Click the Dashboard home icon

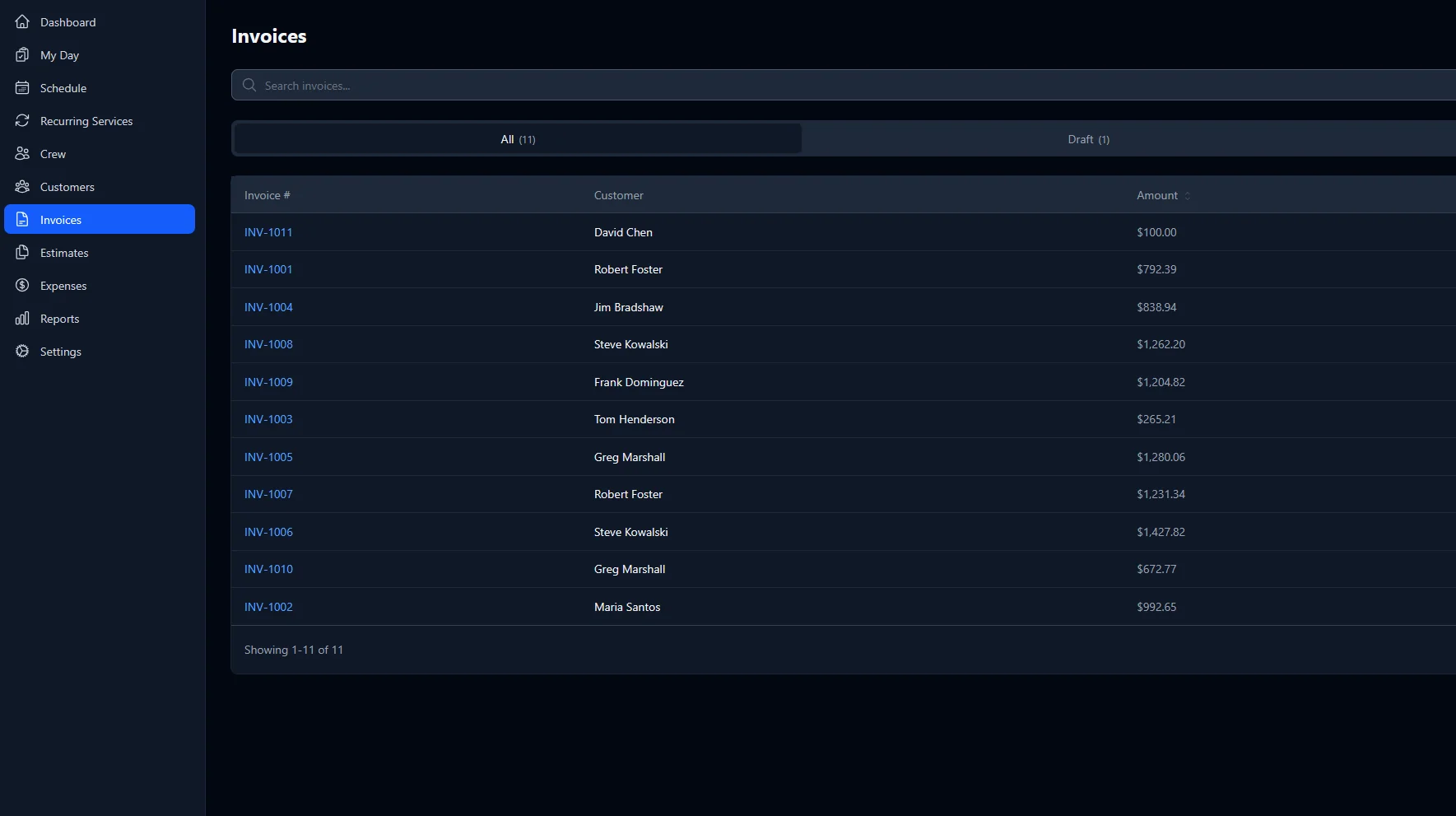point(22,22)
